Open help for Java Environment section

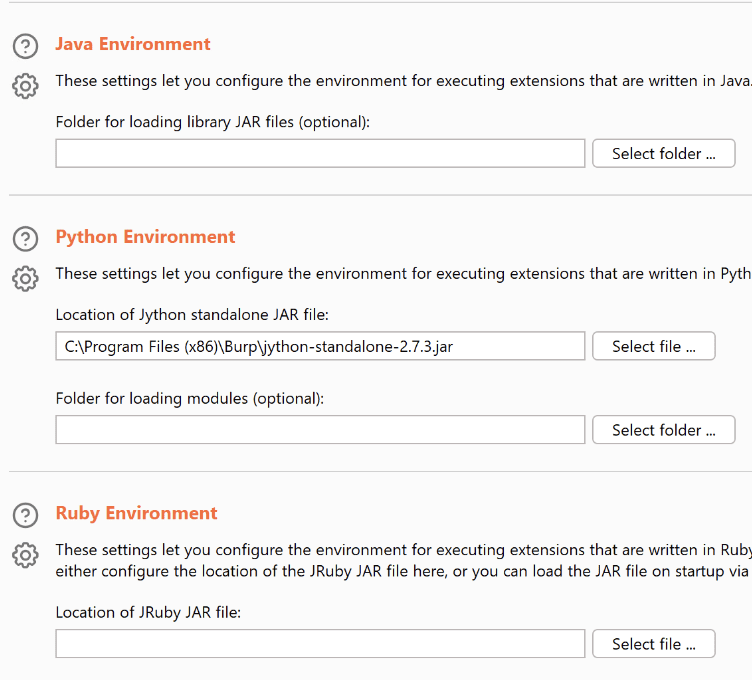pyautogui.click(x=25, y=46)
